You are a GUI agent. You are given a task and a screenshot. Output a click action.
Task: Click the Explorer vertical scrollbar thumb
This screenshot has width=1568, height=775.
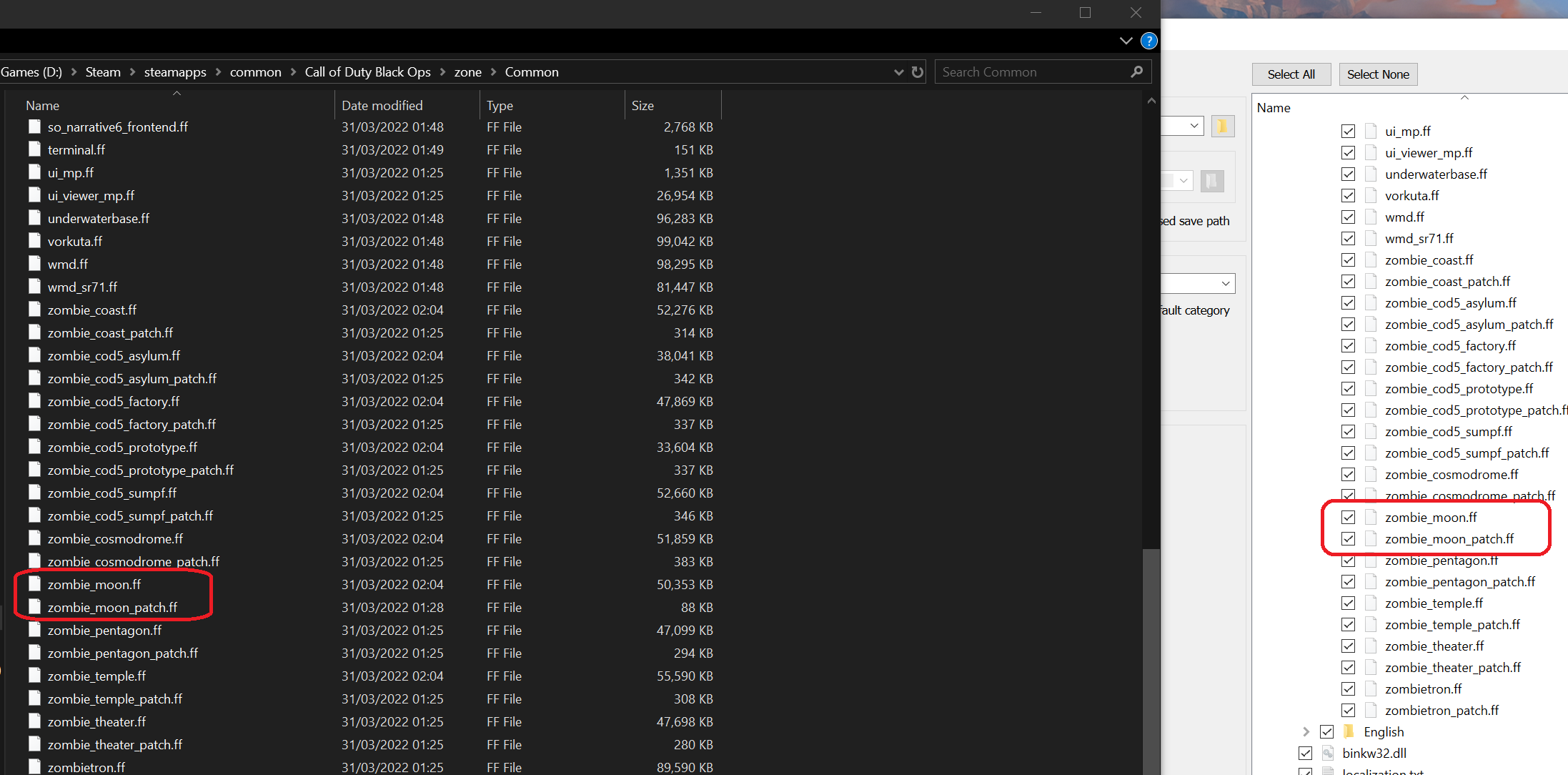pyautogui.click(x=1151, y=661)
